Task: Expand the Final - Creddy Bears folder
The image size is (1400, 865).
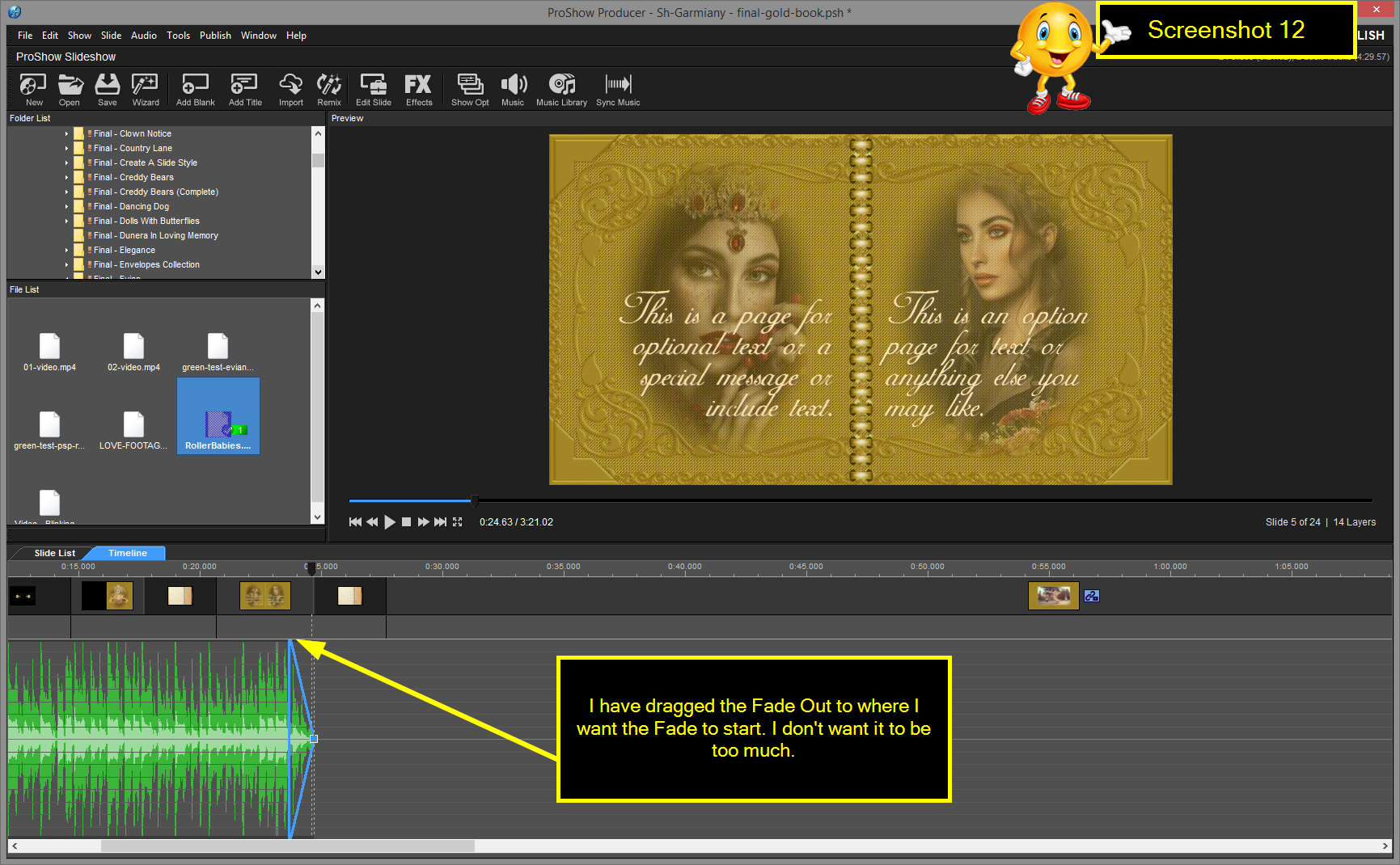Action: click(x=66, y=178)
